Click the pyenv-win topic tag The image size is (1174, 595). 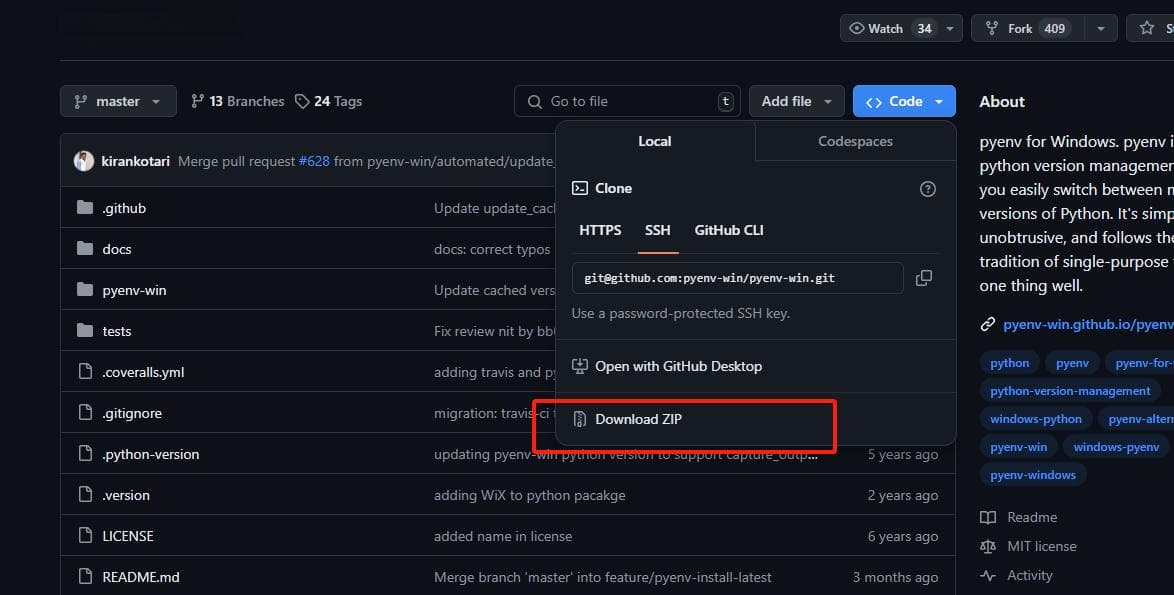click(1018, 447)
